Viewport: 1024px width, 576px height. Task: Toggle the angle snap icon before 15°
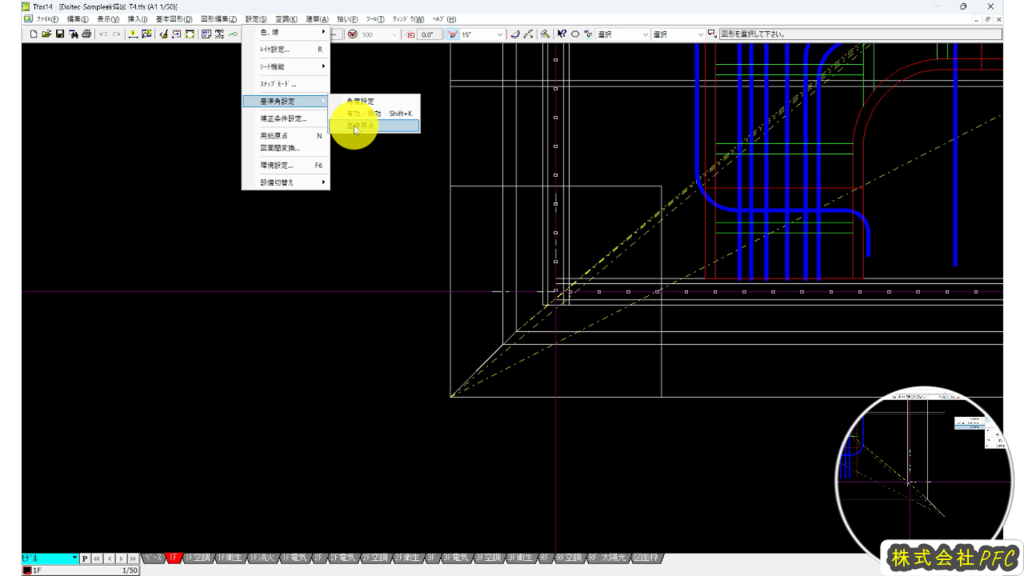(452, 34)
